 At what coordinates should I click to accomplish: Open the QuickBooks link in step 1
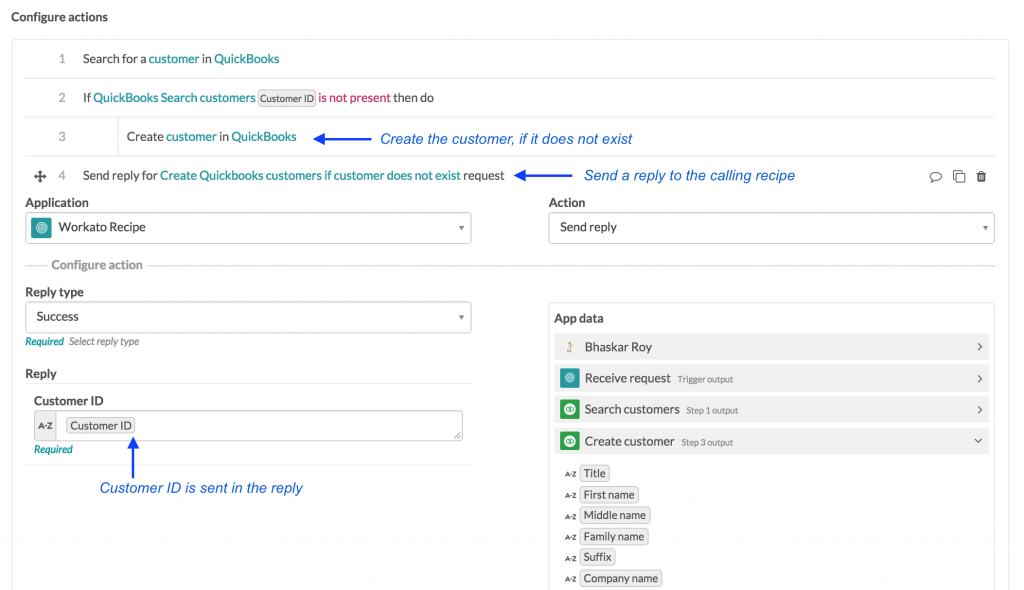click(249, 59)
